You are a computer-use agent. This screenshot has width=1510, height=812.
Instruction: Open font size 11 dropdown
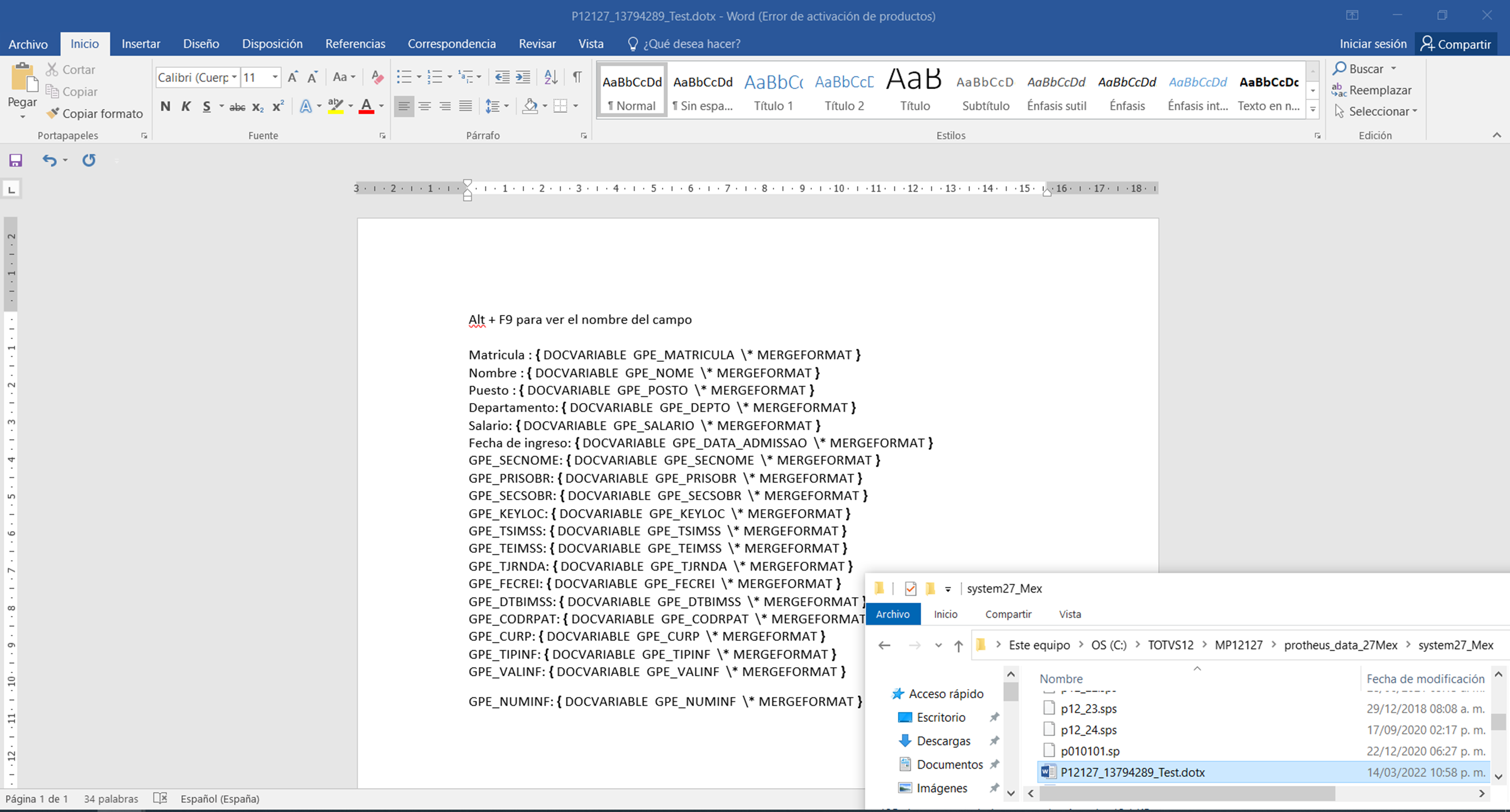274,77
